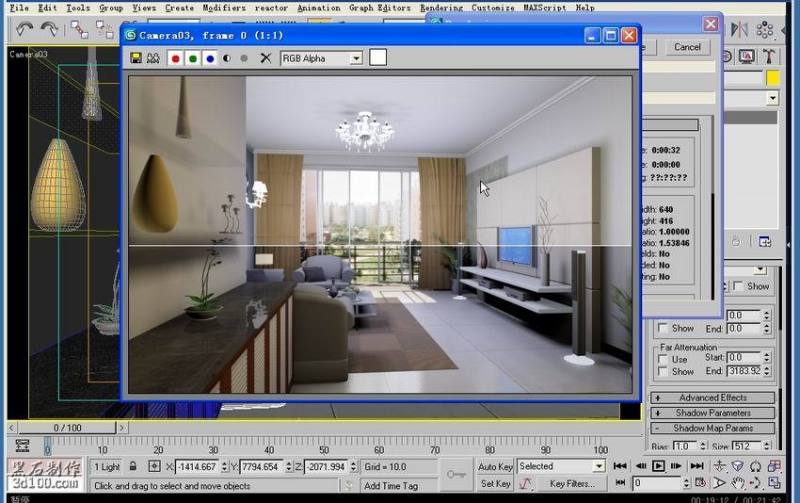Open the RGB Alpha channel dropdown

click(x=356, y=59)
